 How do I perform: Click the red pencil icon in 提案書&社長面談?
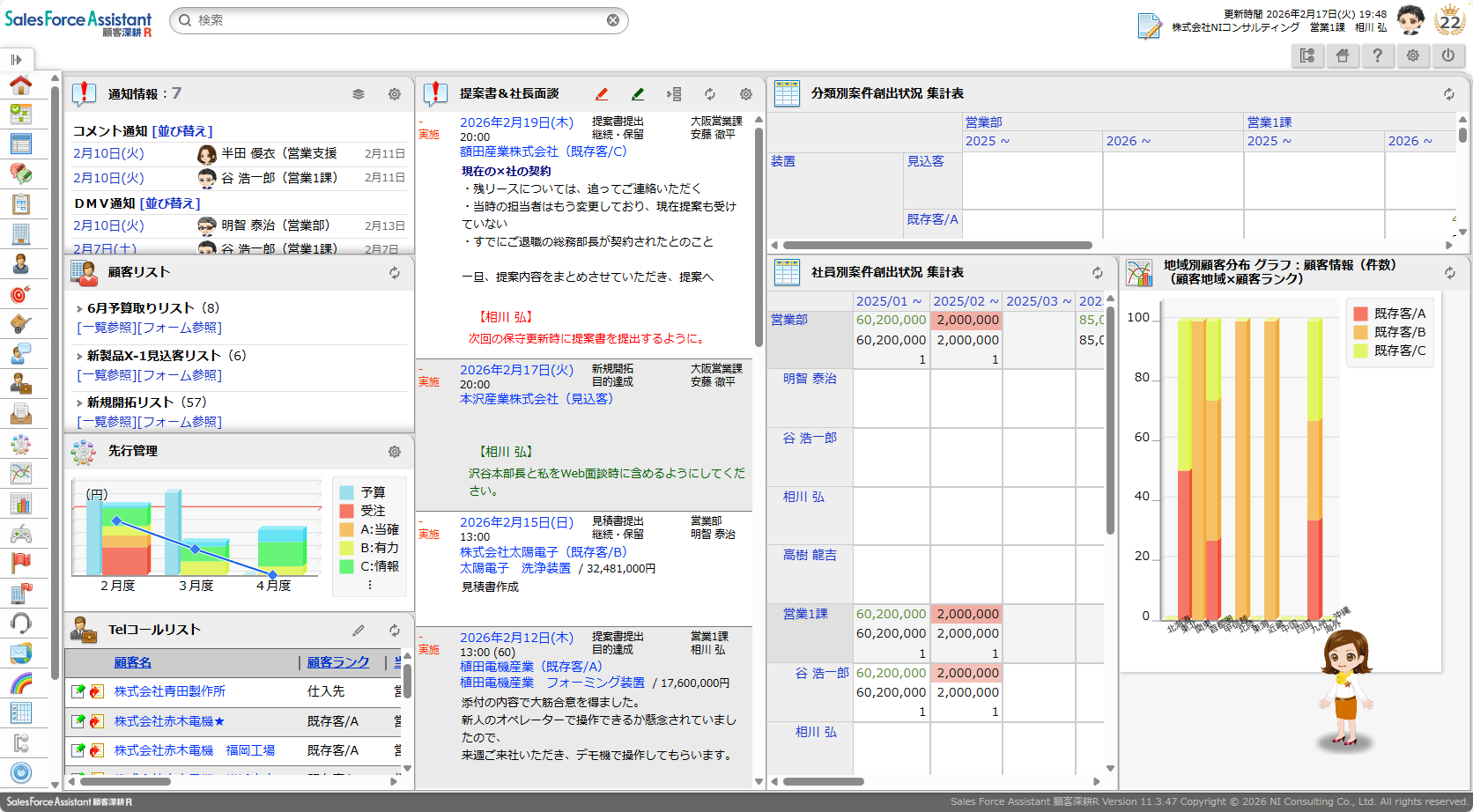[602, 94]
